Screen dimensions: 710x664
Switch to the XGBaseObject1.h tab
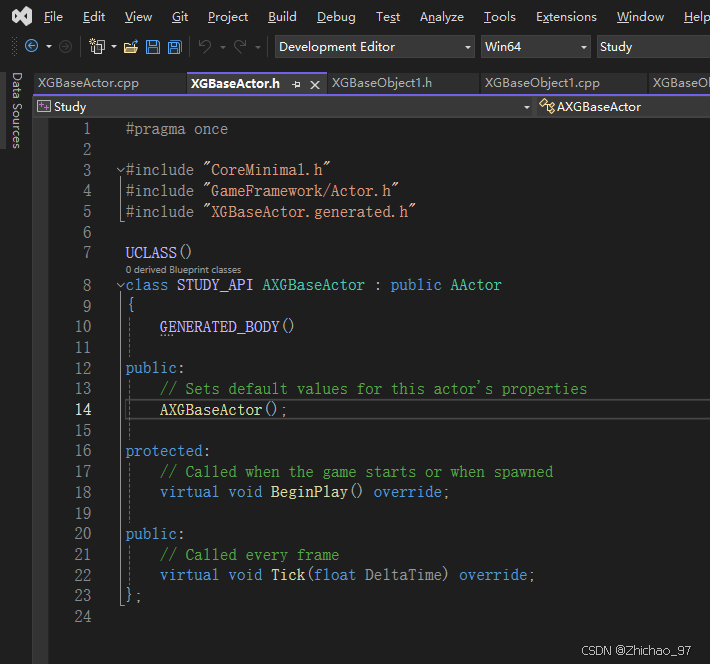point(381,83)
